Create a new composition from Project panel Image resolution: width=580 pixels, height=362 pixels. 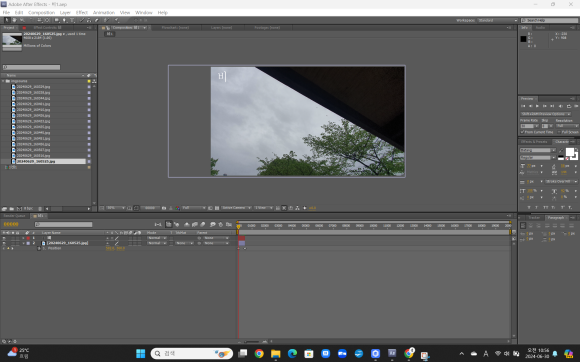coord(19,209)
